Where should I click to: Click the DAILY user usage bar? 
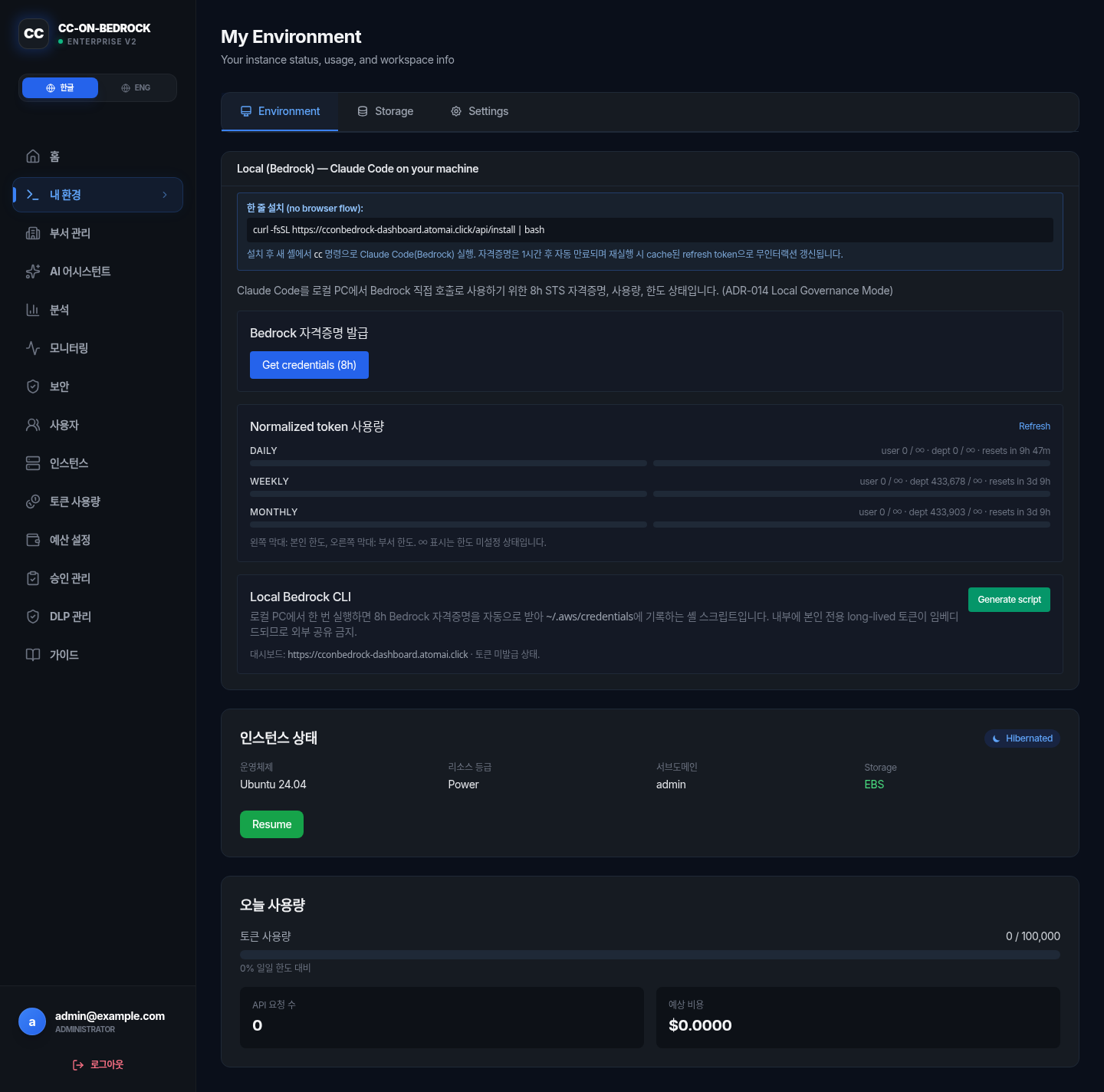tap(449, 463)
